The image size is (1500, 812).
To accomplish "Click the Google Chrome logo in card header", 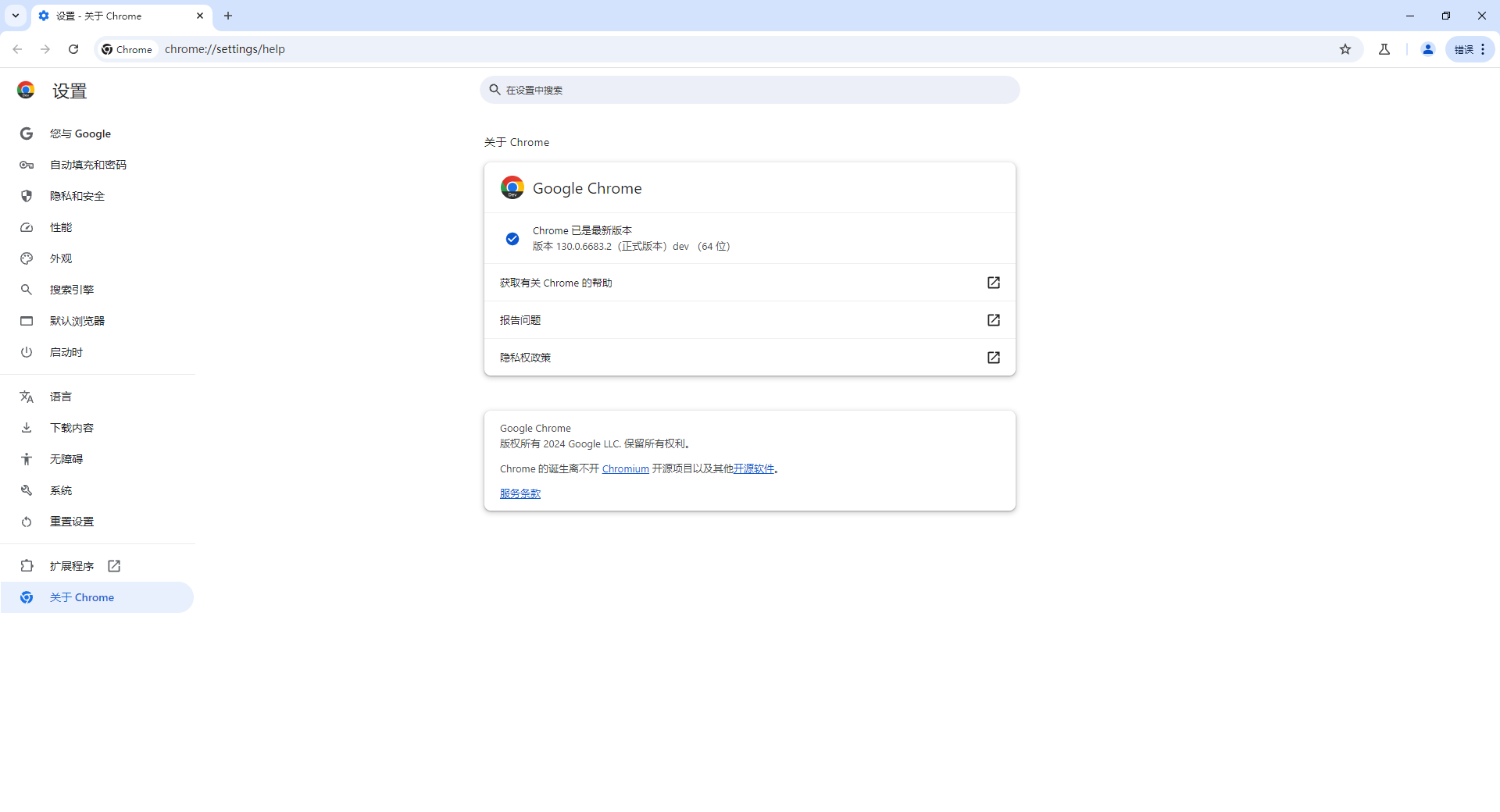I will [x=512, y=187].
